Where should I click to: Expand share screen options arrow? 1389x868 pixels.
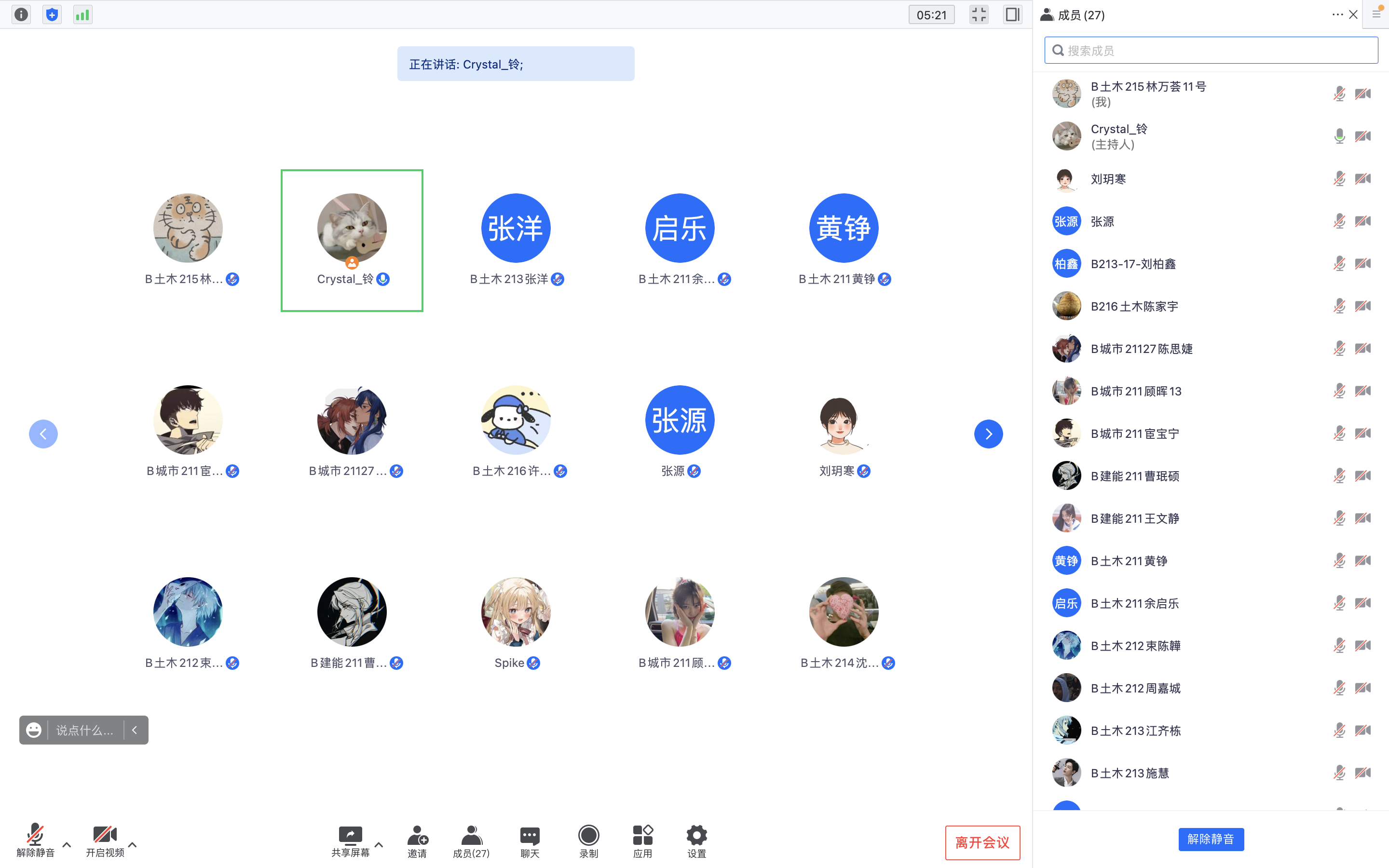[379, 844]
